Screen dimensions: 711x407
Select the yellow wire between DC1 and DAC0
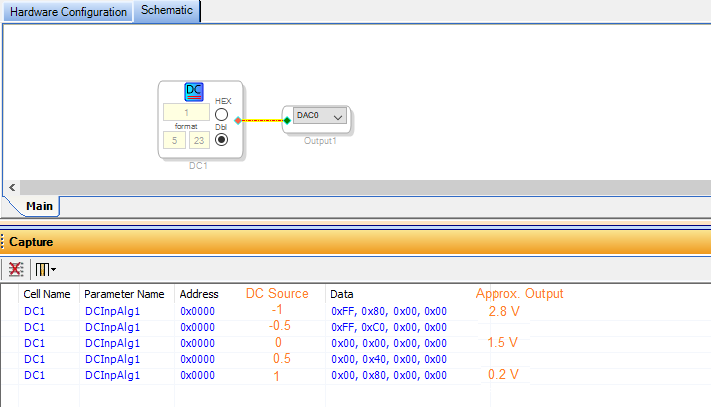tap(263, 121)
